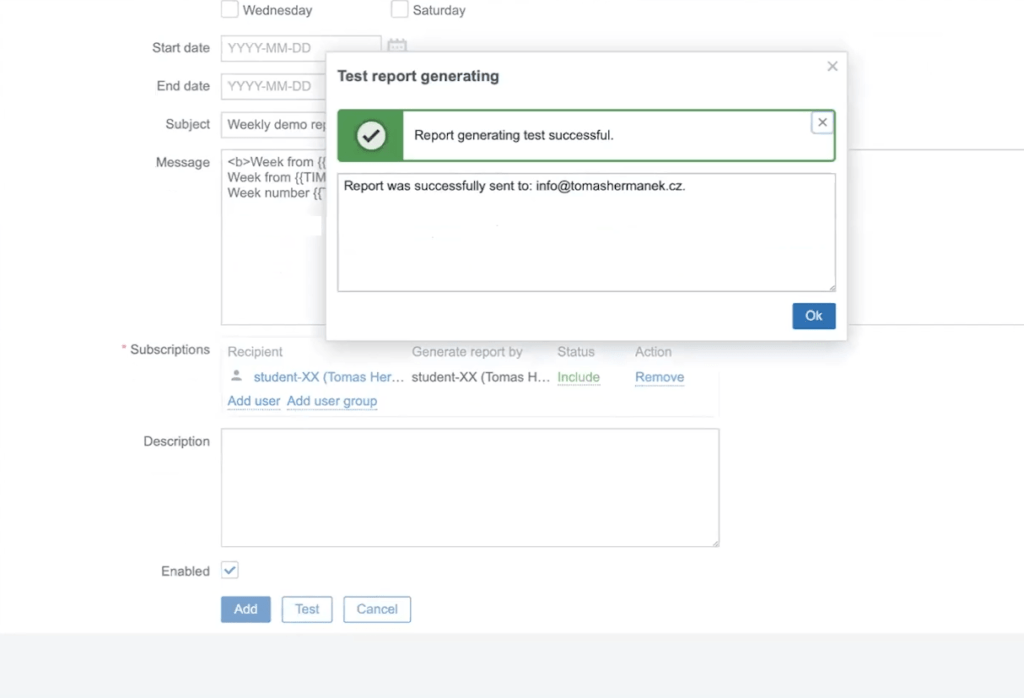
Task: Cancel the report form
Action: click(x=377, y=609)
